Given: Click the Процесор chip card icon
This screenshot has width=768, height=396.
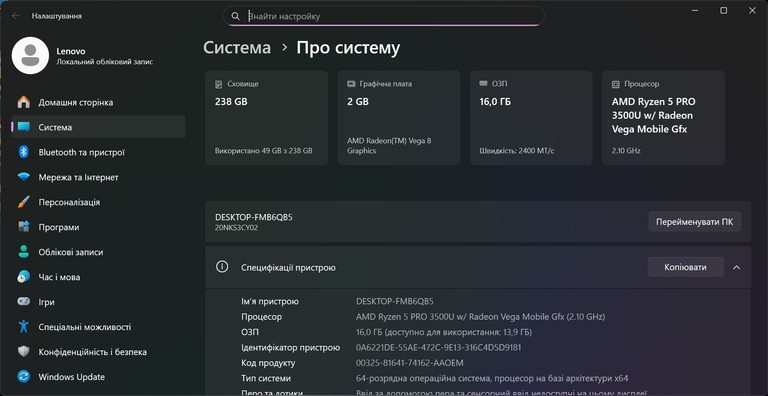Looking at the screenshot, I should [616, 84].
